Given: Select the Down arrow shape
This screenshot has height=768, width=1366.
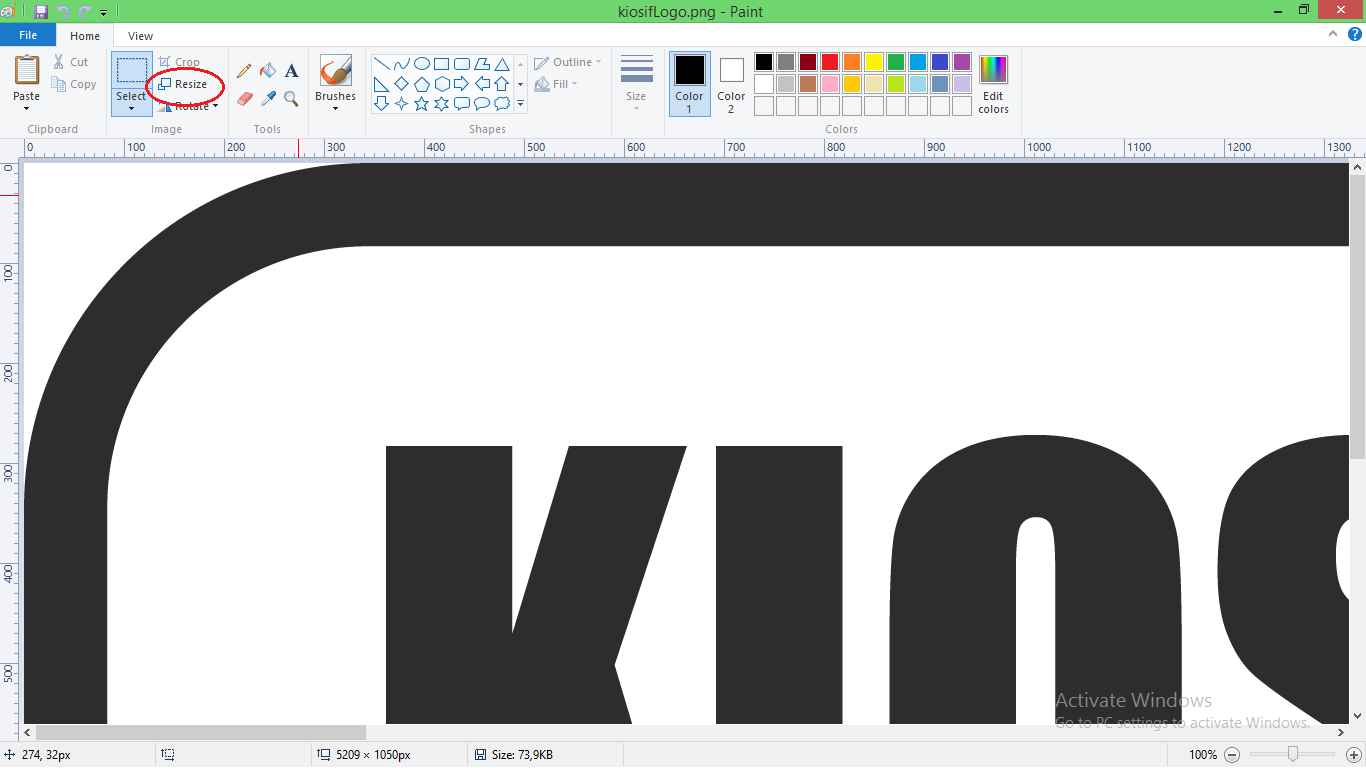Looking at the screenshot, I should tap(381, 104).
